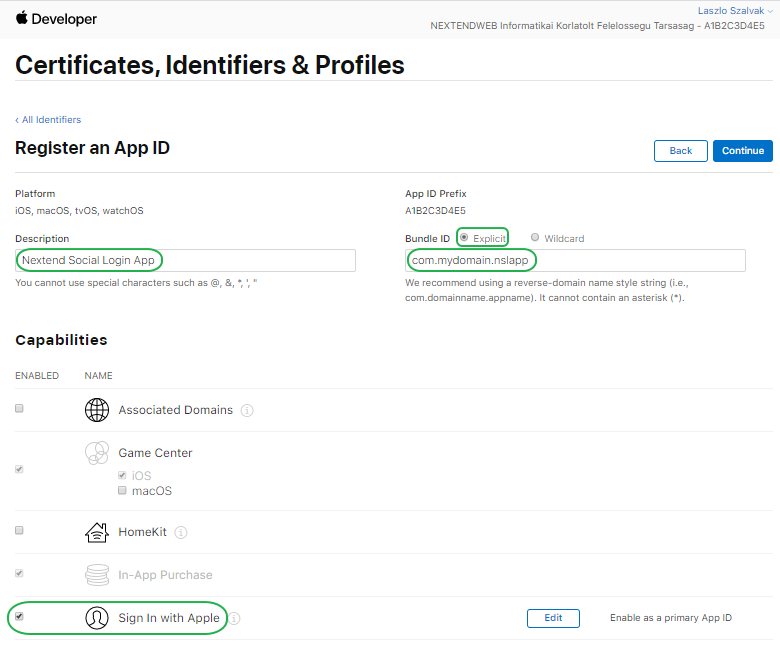Viewport: 780px width, 650px height.
Task: Open info icon beside Sign In with Apple
Action: coord(234,618)
